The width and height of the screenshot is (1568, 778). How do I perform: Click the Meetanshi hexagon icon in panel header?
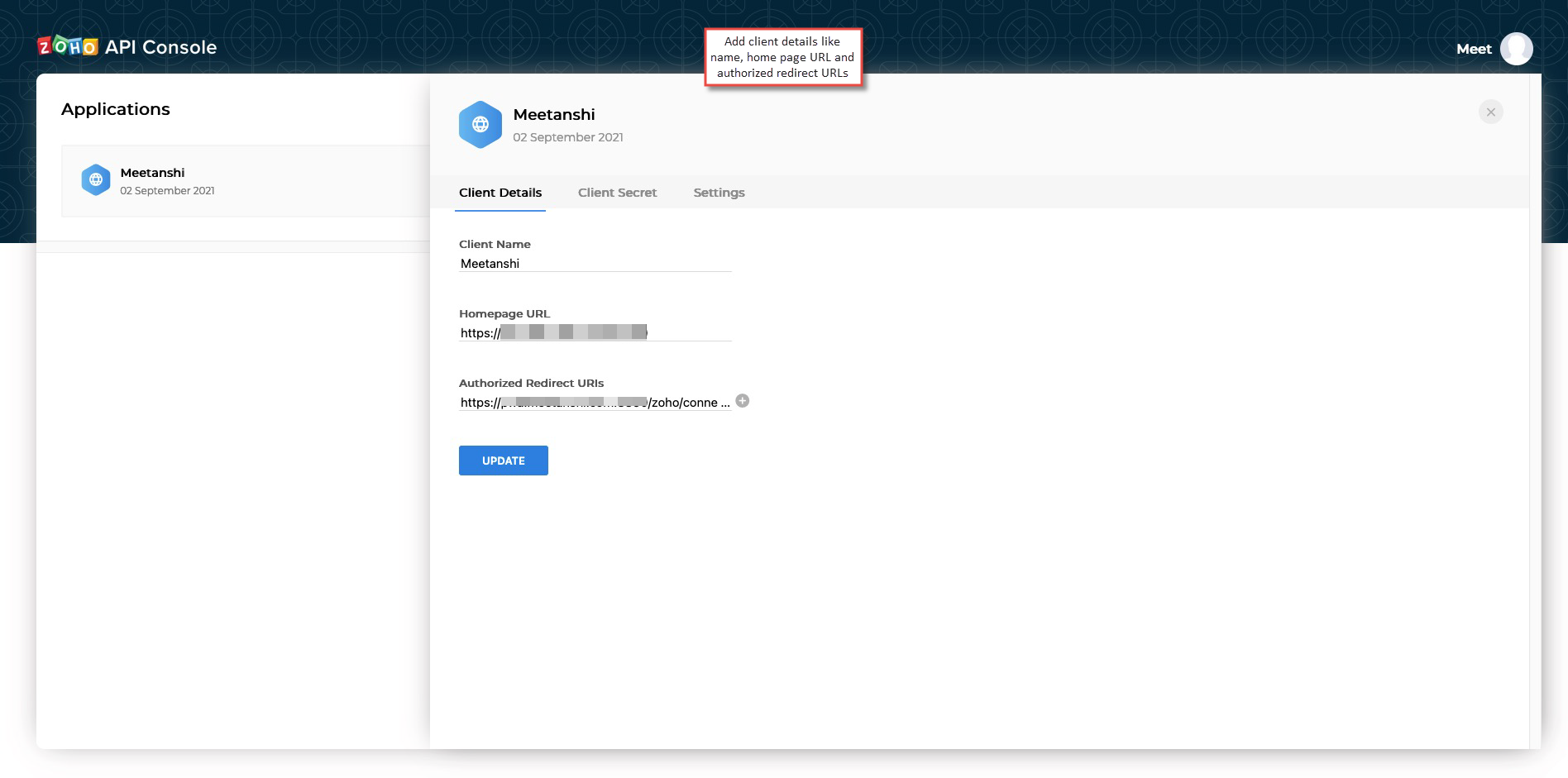pyautogui.click(x=480, y=125)
